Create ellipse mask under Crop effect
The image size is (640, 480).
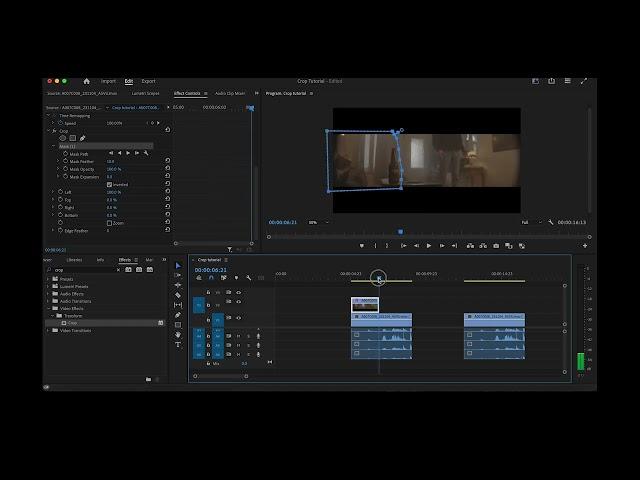62,138
